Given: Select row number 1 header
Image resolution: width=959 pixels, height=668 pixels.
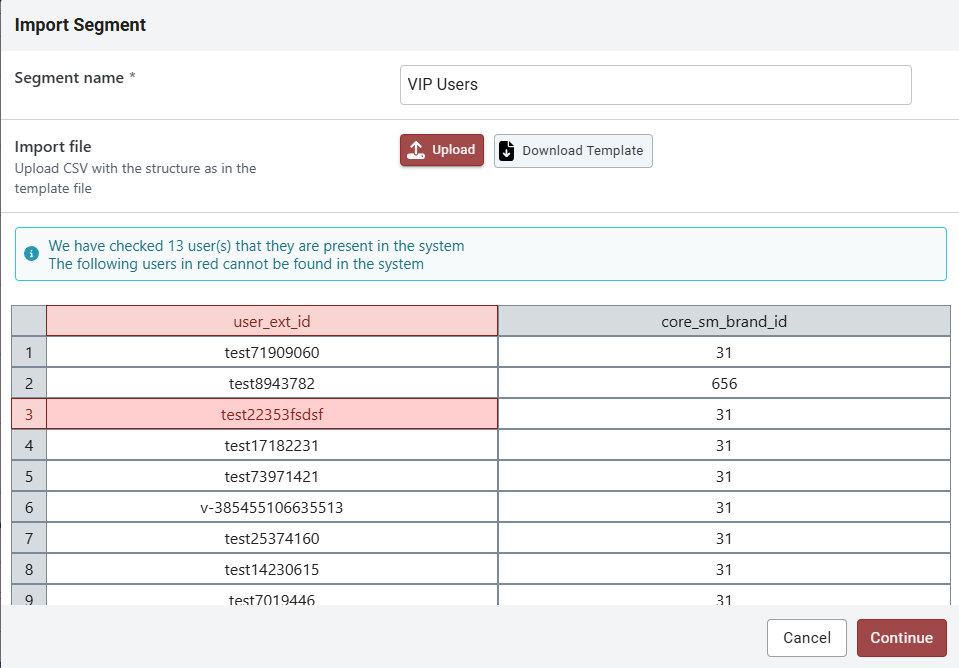Looking at the screenshot, I should click(29, 352).
